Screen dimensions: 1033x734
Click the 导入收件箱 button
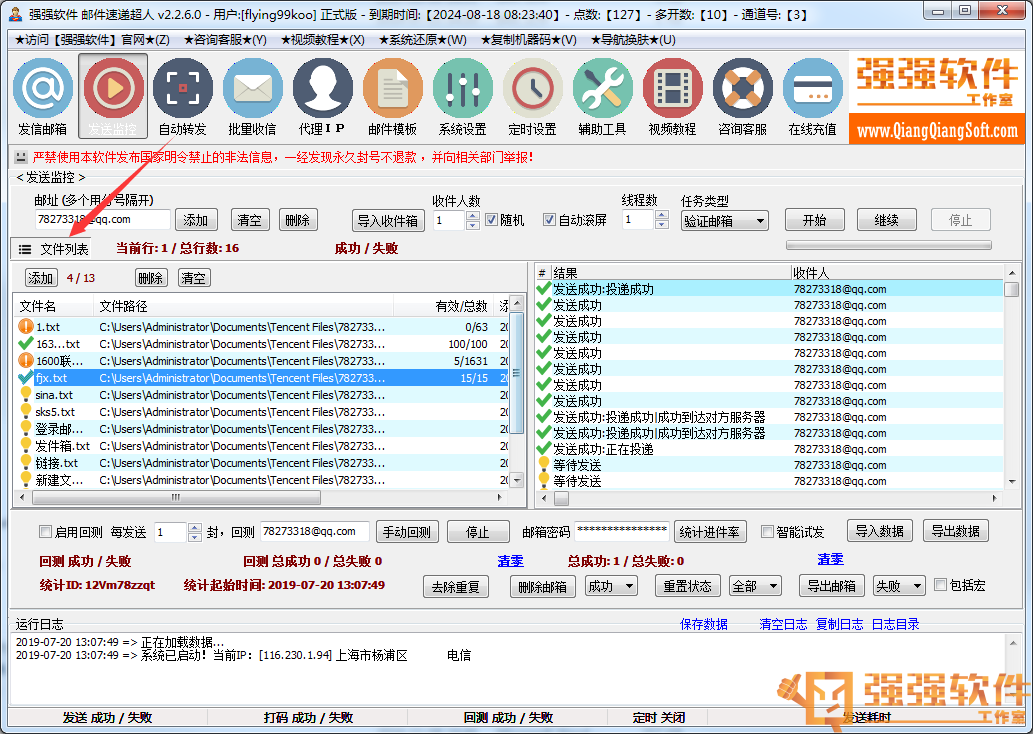click(388, 221)
